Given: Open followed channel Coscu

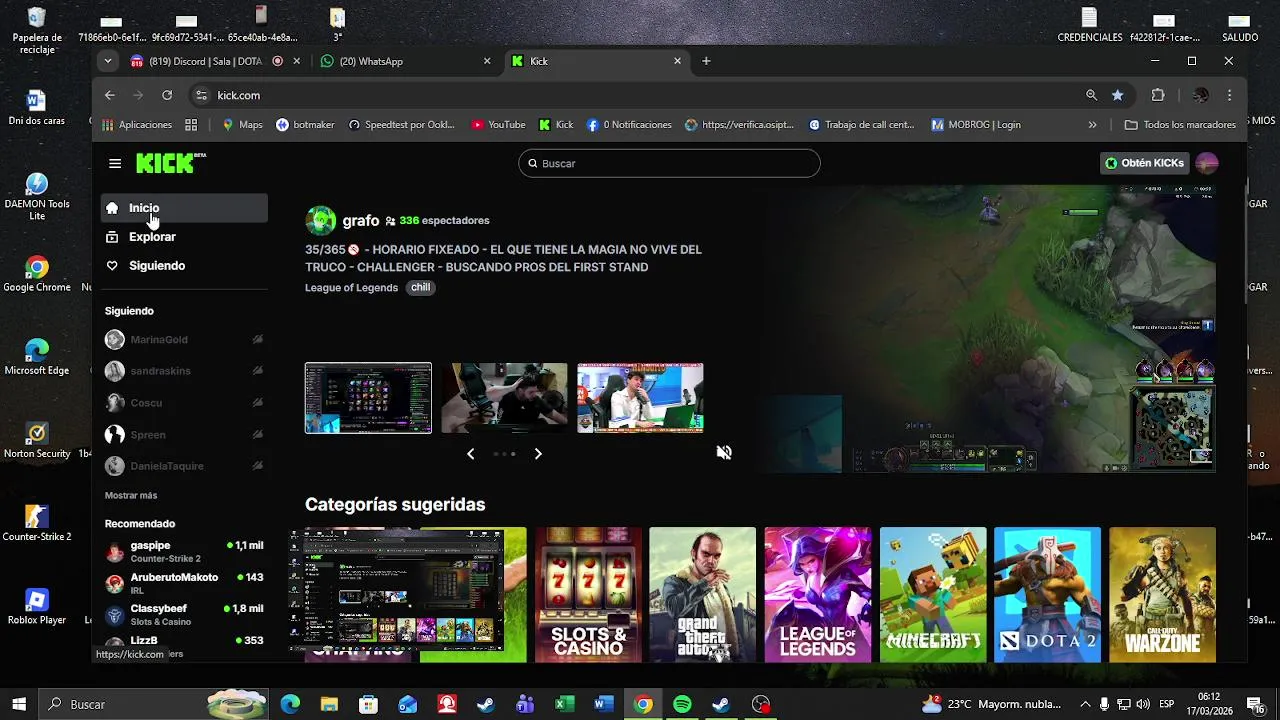Looking at the screenshot, I should 184,403.
